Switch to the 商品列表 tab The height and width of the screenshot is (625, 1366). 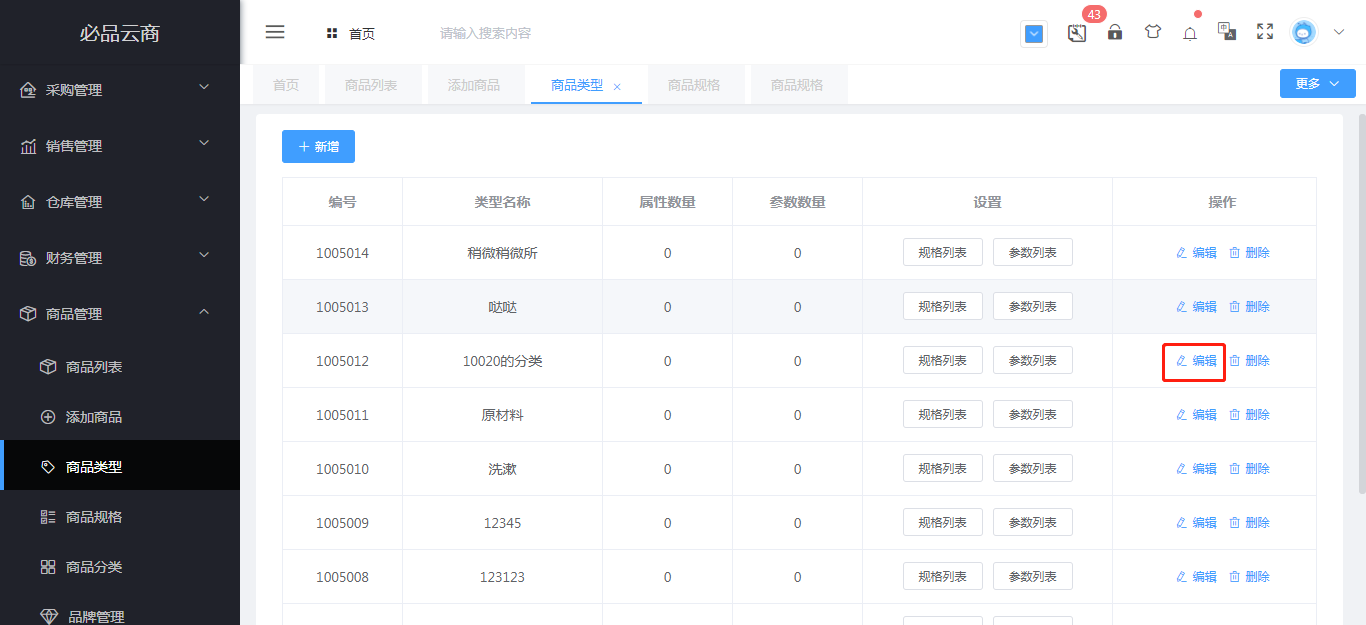371,85
